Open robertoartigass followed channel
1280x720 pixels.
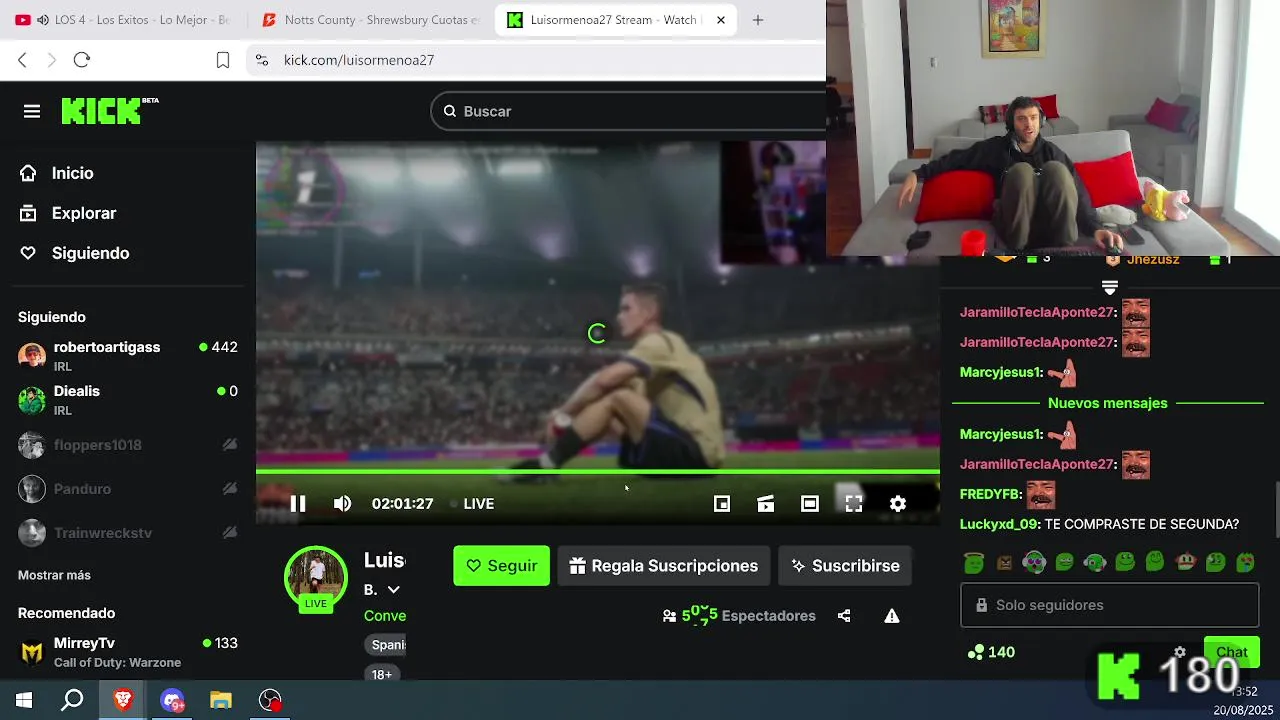point(128,355)
